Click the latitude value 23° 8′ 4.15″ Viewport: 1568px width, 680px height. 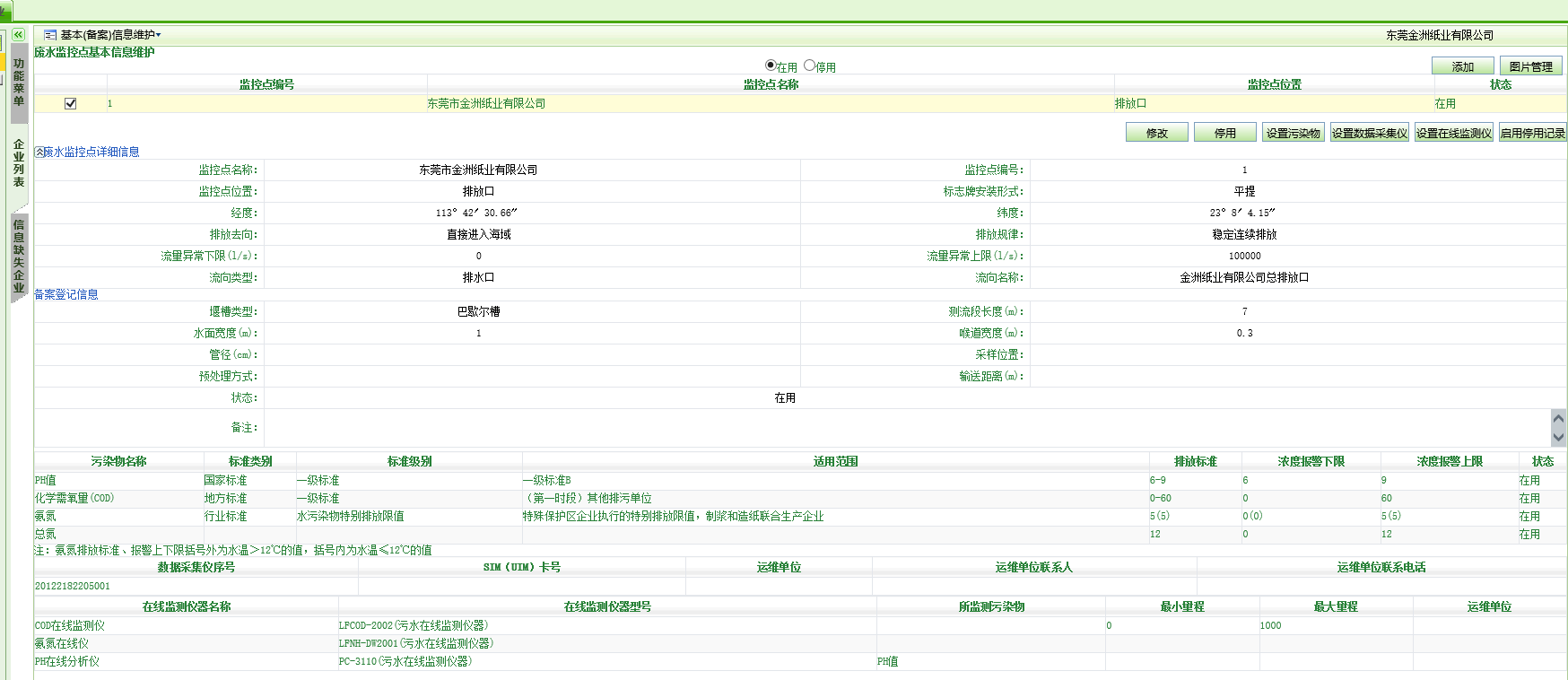pos(1242,214)
